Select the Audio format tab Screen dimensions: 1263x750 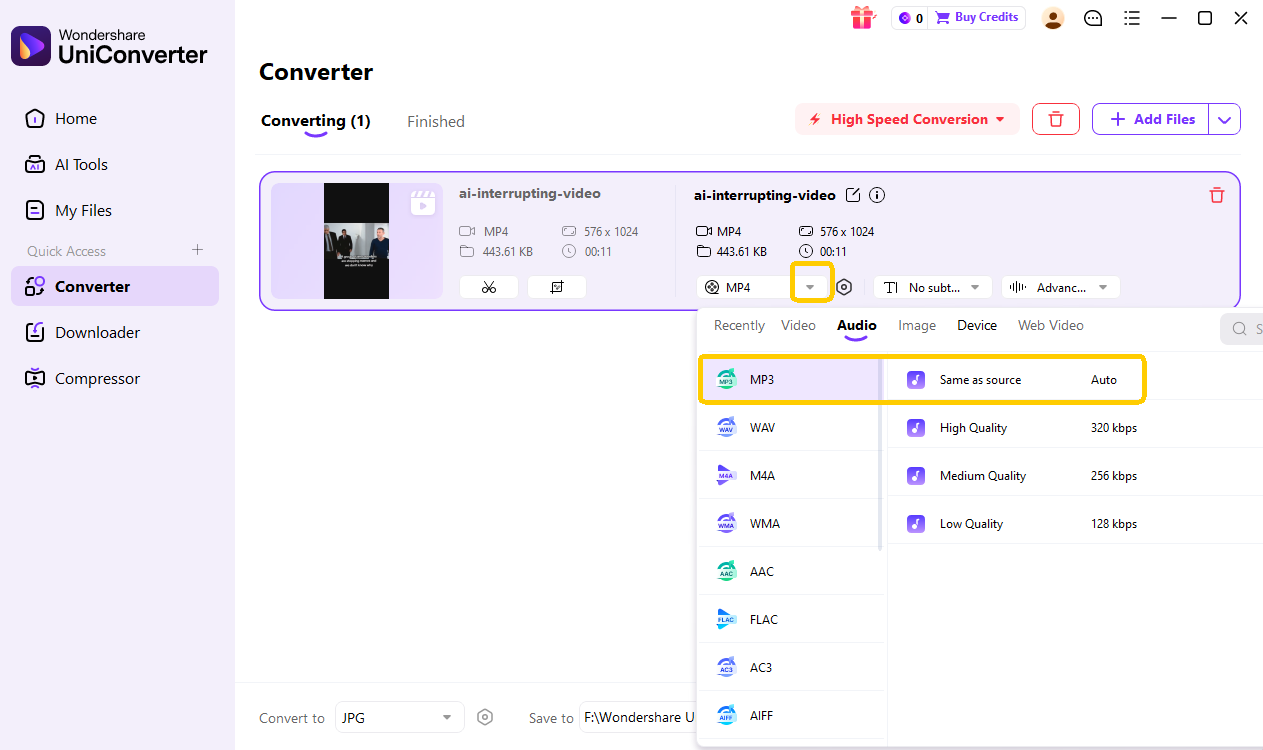pos(857,325)
